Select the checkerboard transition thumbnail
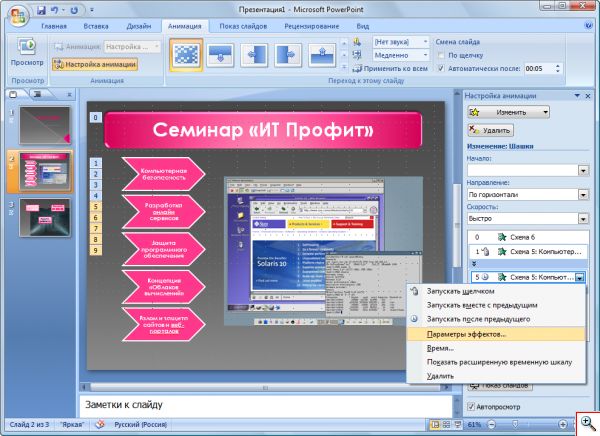600x436 pixels. (x=186, y=56)
